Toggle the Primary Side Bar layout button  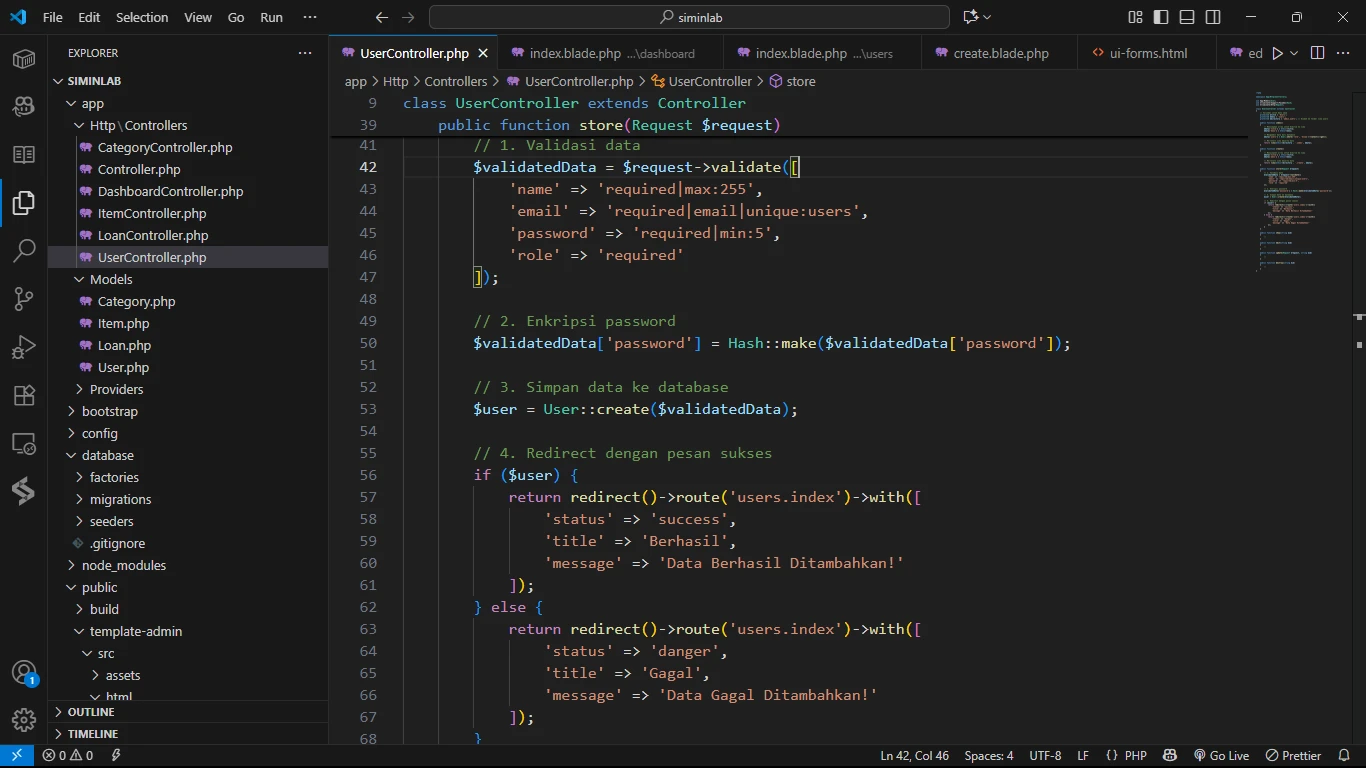[1161, 17]
